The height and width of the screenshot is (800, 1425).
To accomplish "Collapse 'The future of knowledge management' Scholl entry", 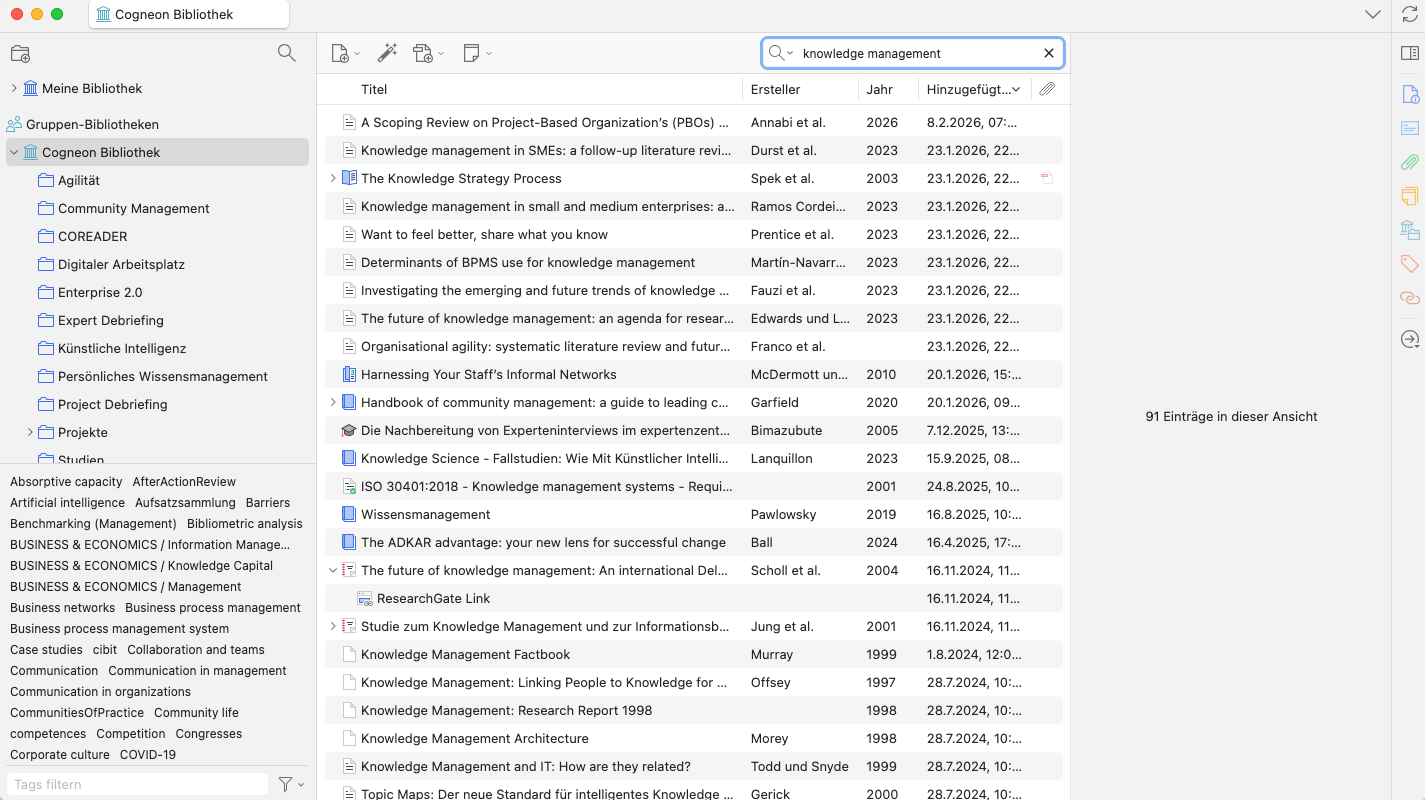I will coord(333,571).
